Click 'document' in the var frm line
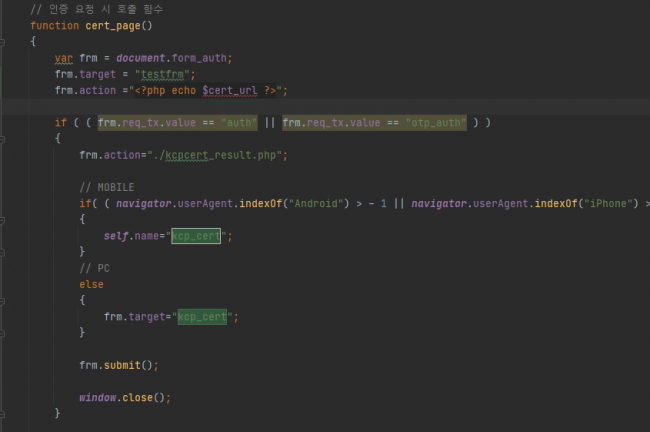The height and width of the screenshot is (432, 650). [140, 58]
